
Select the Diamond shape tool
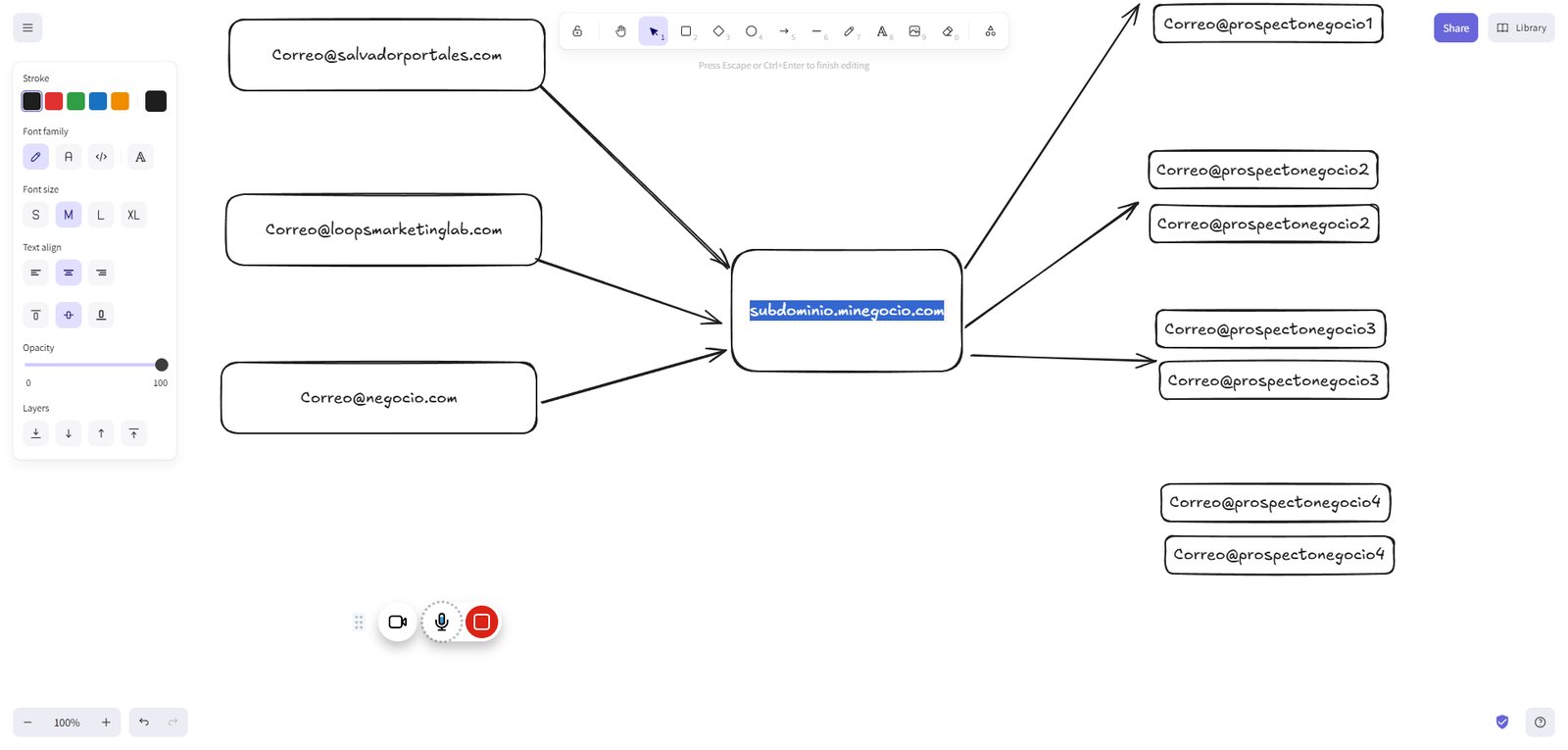pyautogui.click(x=718, y=31)
